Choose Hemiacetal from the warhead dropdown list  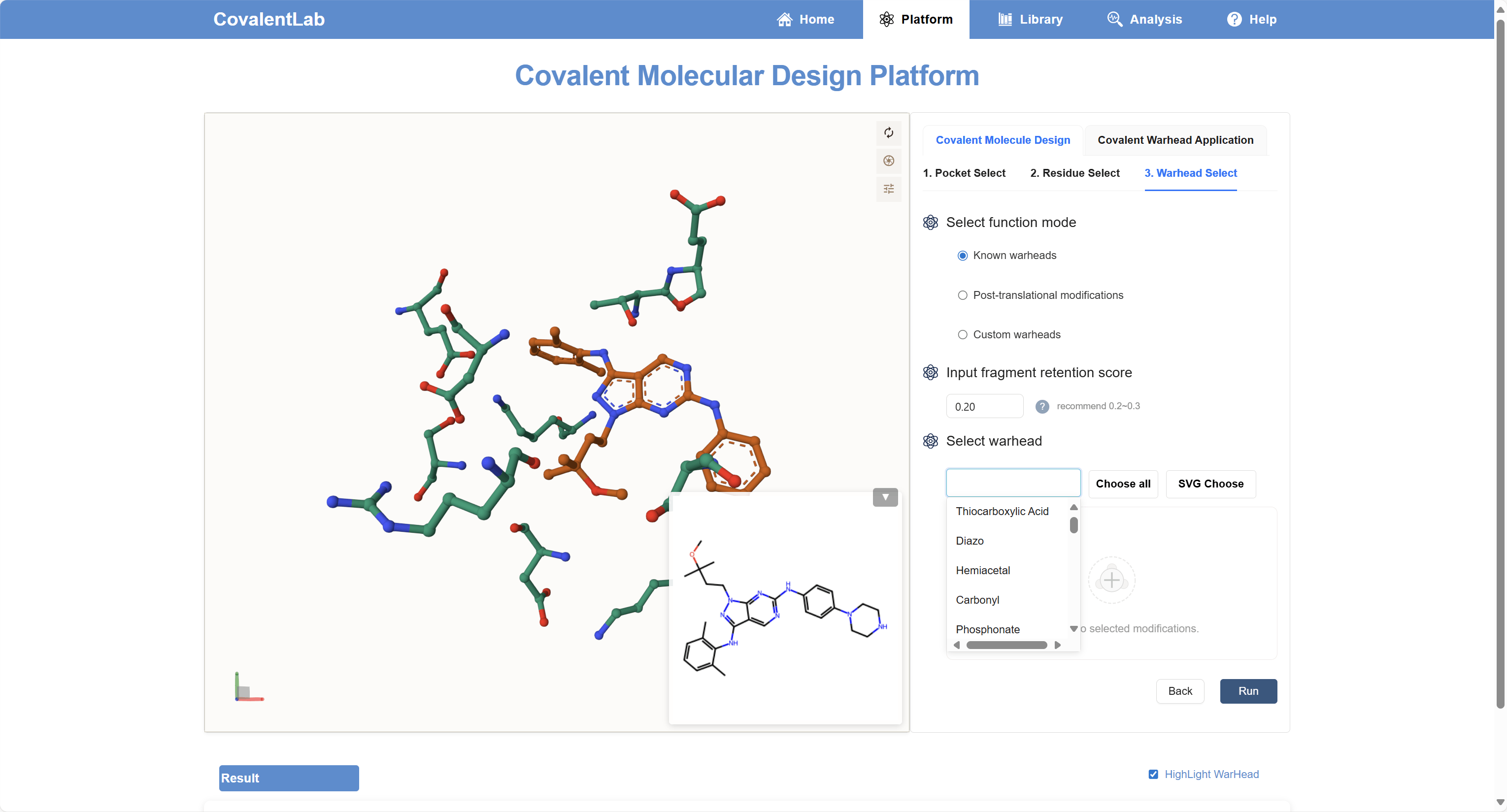[x=982, y=570]
